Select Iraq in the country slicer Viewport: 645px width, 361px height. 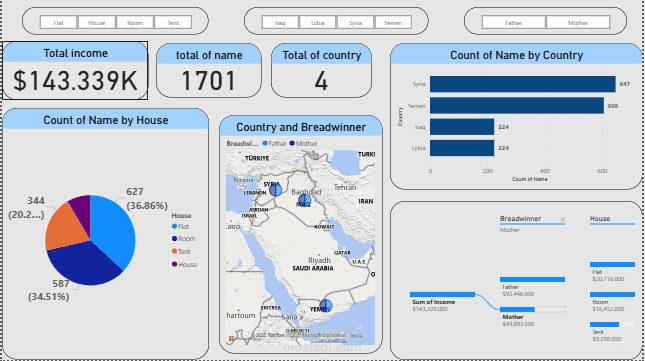point(280,22)
